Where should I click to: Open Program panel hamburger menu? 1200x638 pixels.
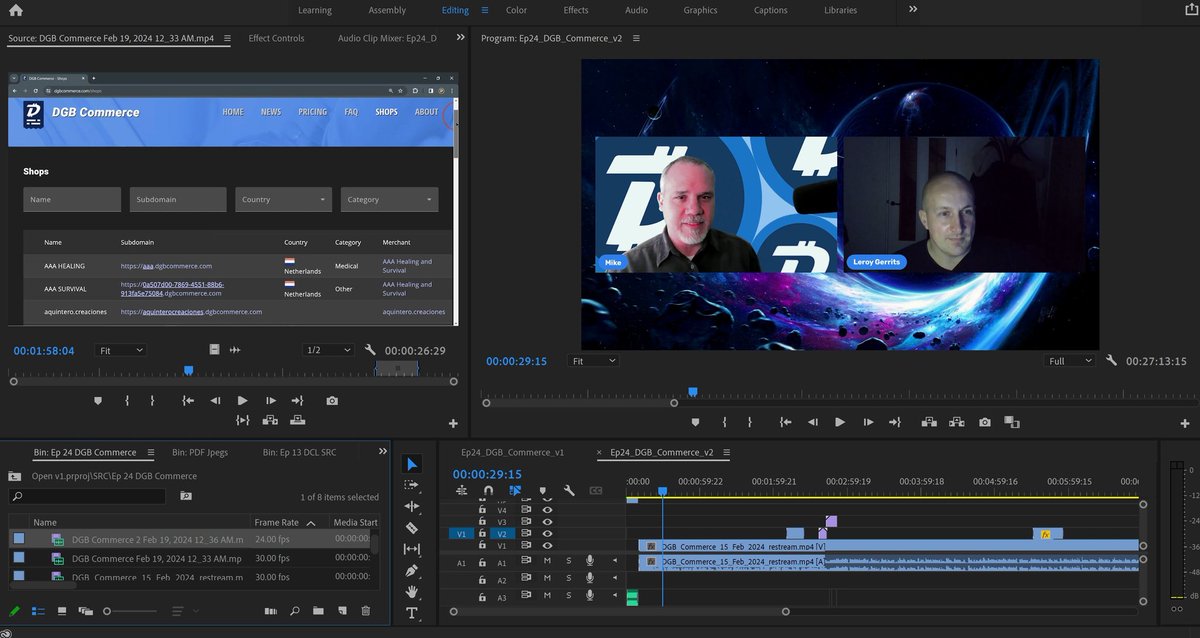point(636,38)
